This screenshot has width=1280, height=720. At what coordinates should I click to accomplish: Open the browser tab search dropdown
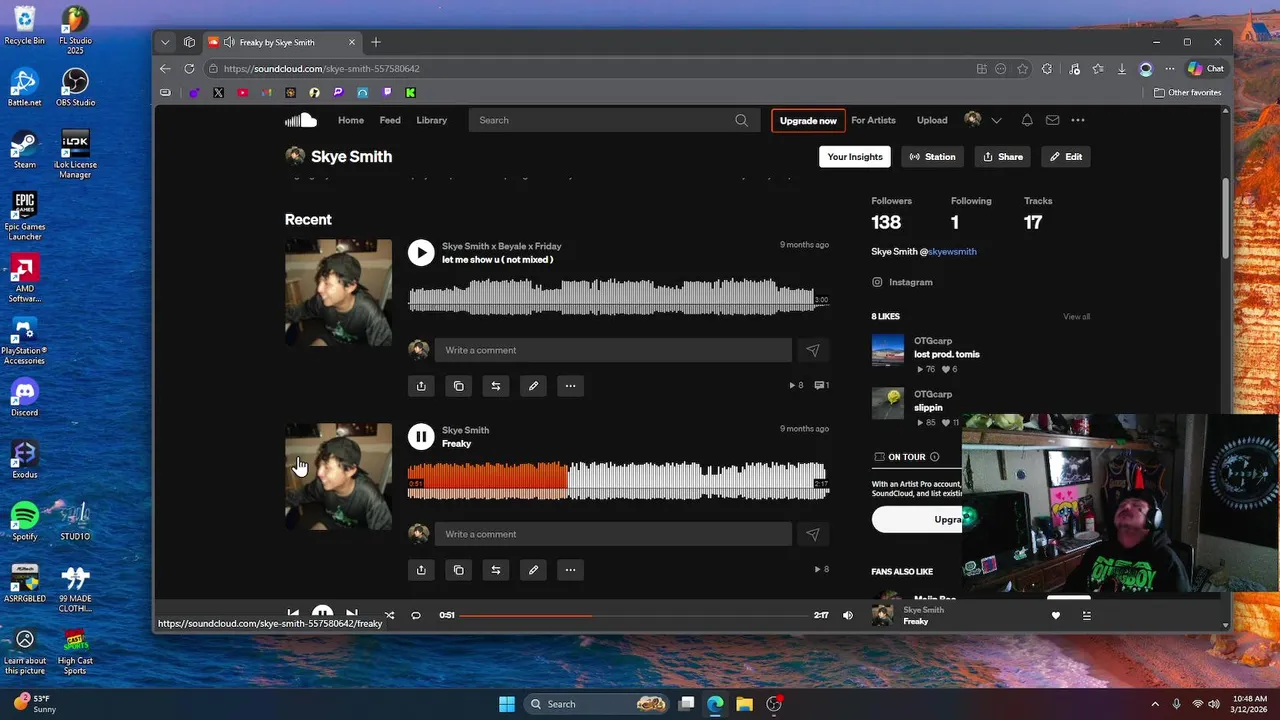coord(165,42)
